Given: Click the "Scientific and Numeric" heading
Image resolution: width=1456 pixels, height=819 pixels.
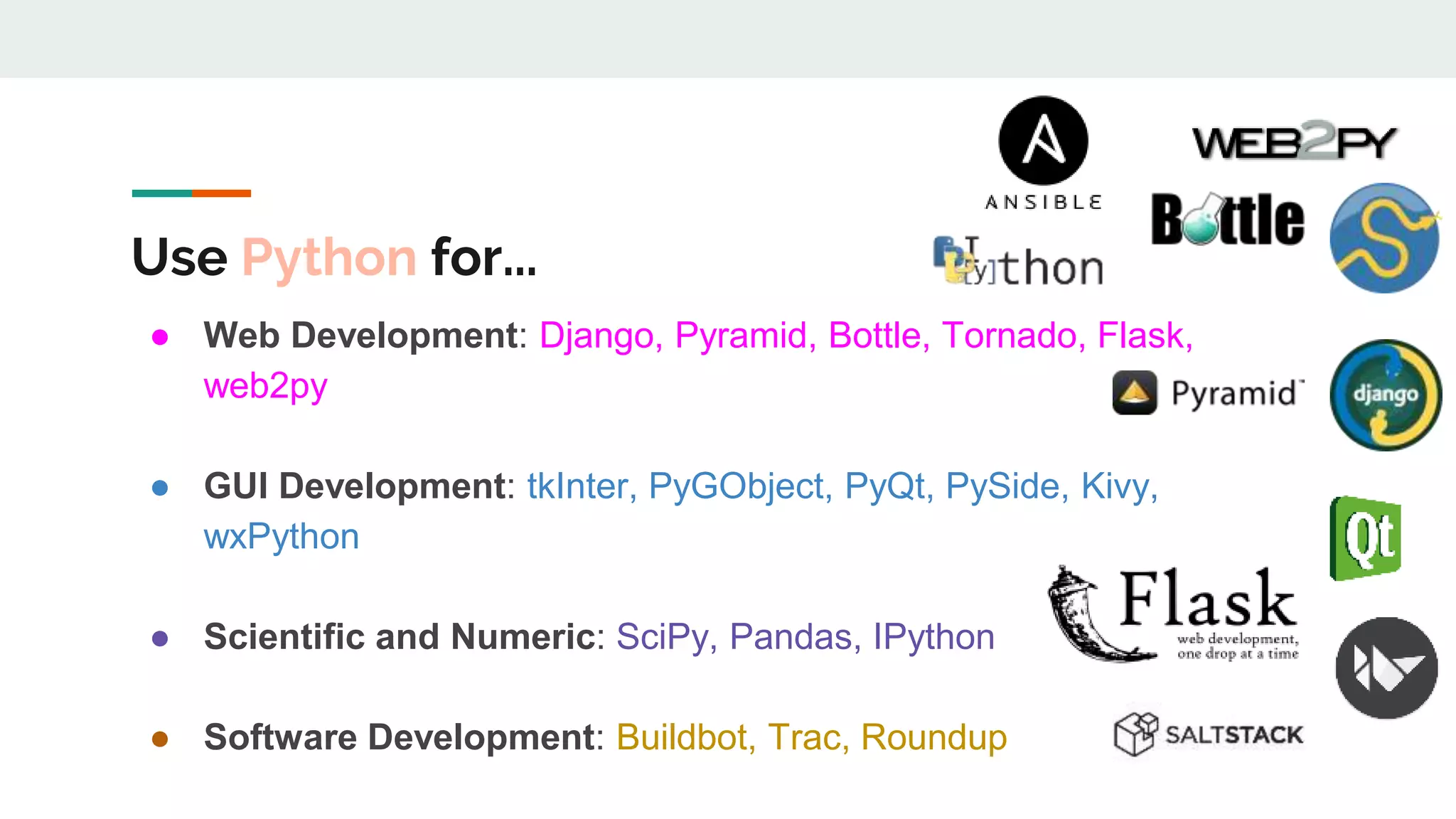Looking at the screenshot, I should (400, 637).
